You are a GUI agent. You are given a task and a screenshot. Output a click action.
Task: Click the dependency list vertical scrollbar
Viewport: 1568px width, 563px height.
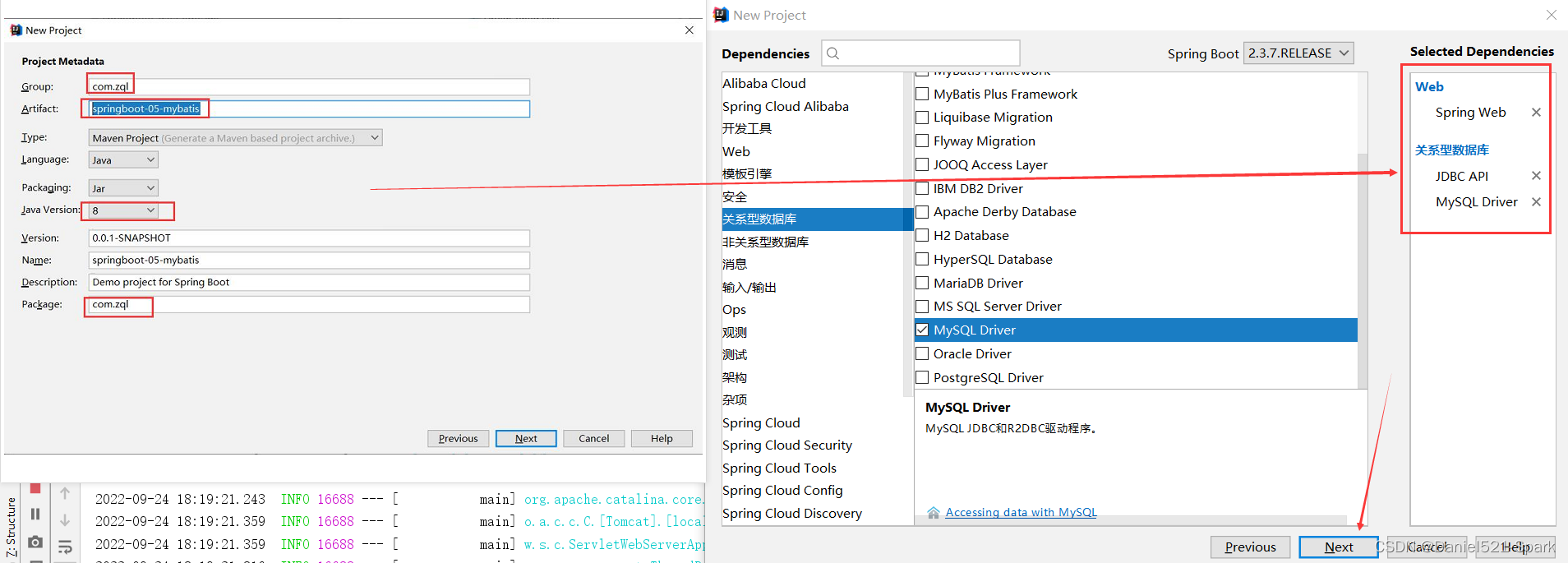tap(1363, 271)
